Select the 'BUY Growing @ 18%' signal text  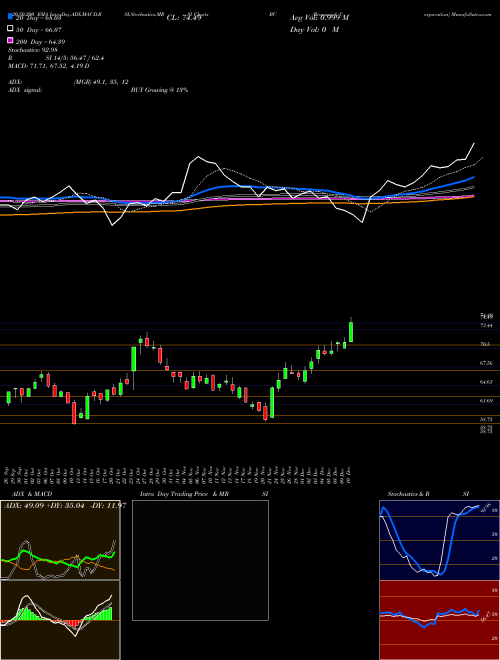(x=159, y=90)
